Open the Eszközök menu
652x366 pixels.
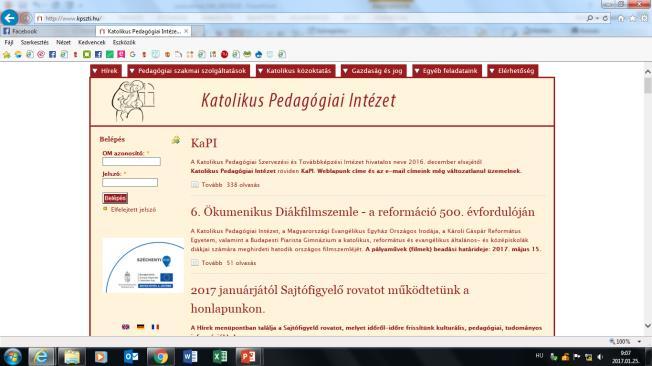pos(124,42)
